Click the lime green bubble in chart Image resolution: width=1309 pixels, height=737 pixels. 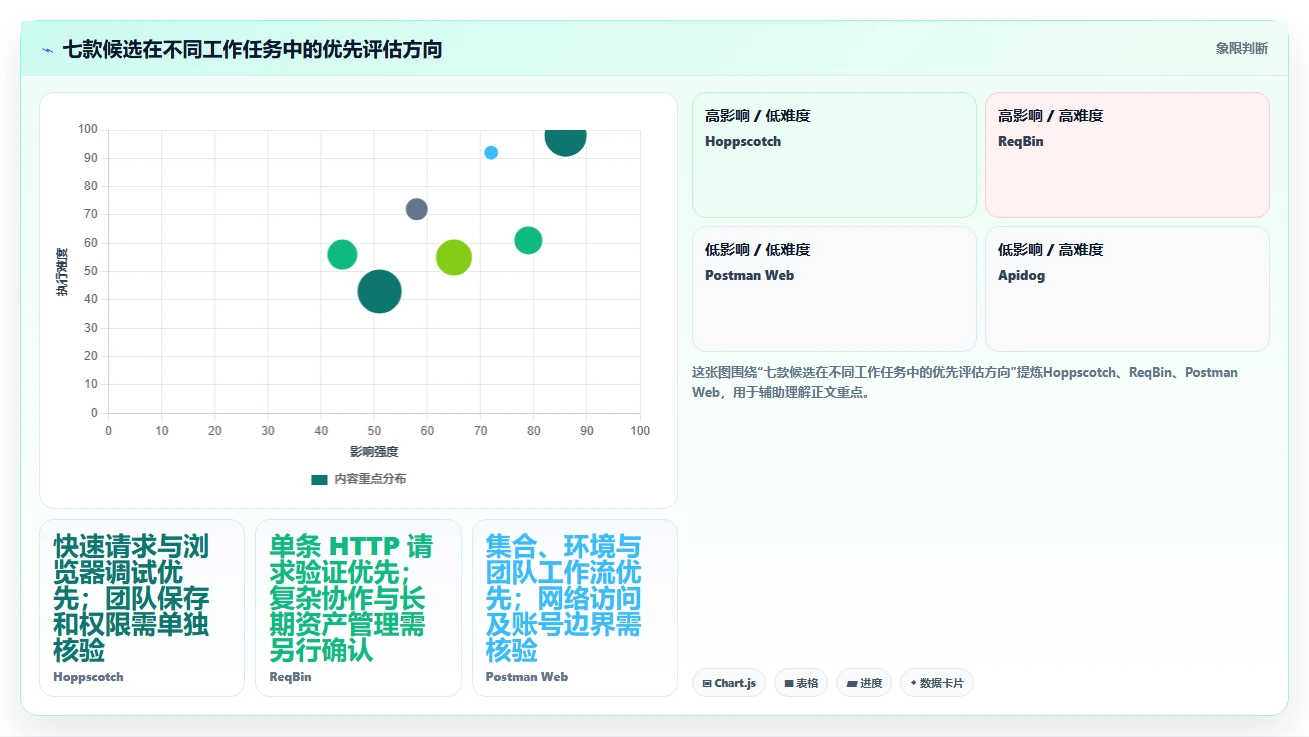[454, 257]
